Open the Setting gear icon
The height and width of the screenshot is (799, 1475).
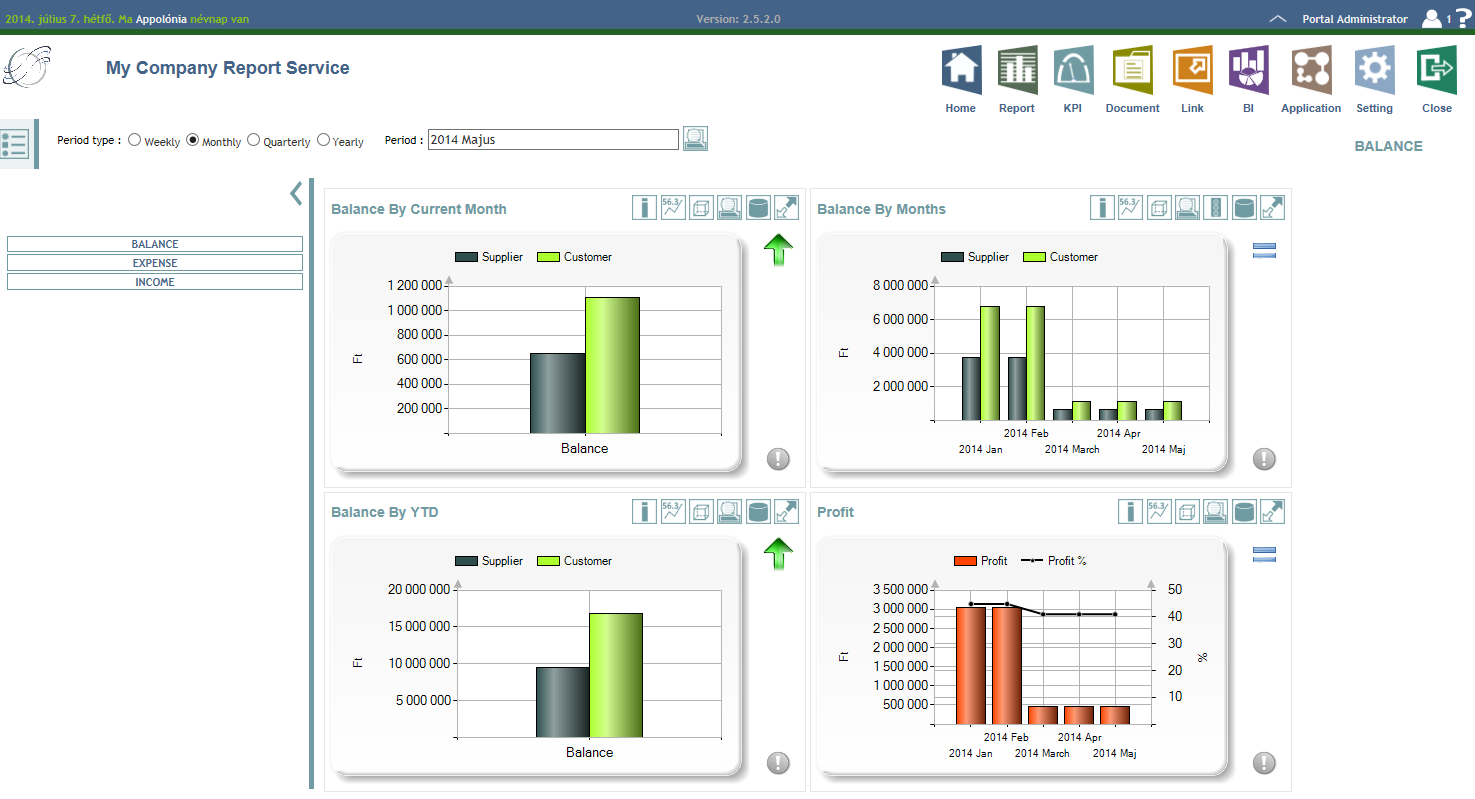(x=1374, y=70)
